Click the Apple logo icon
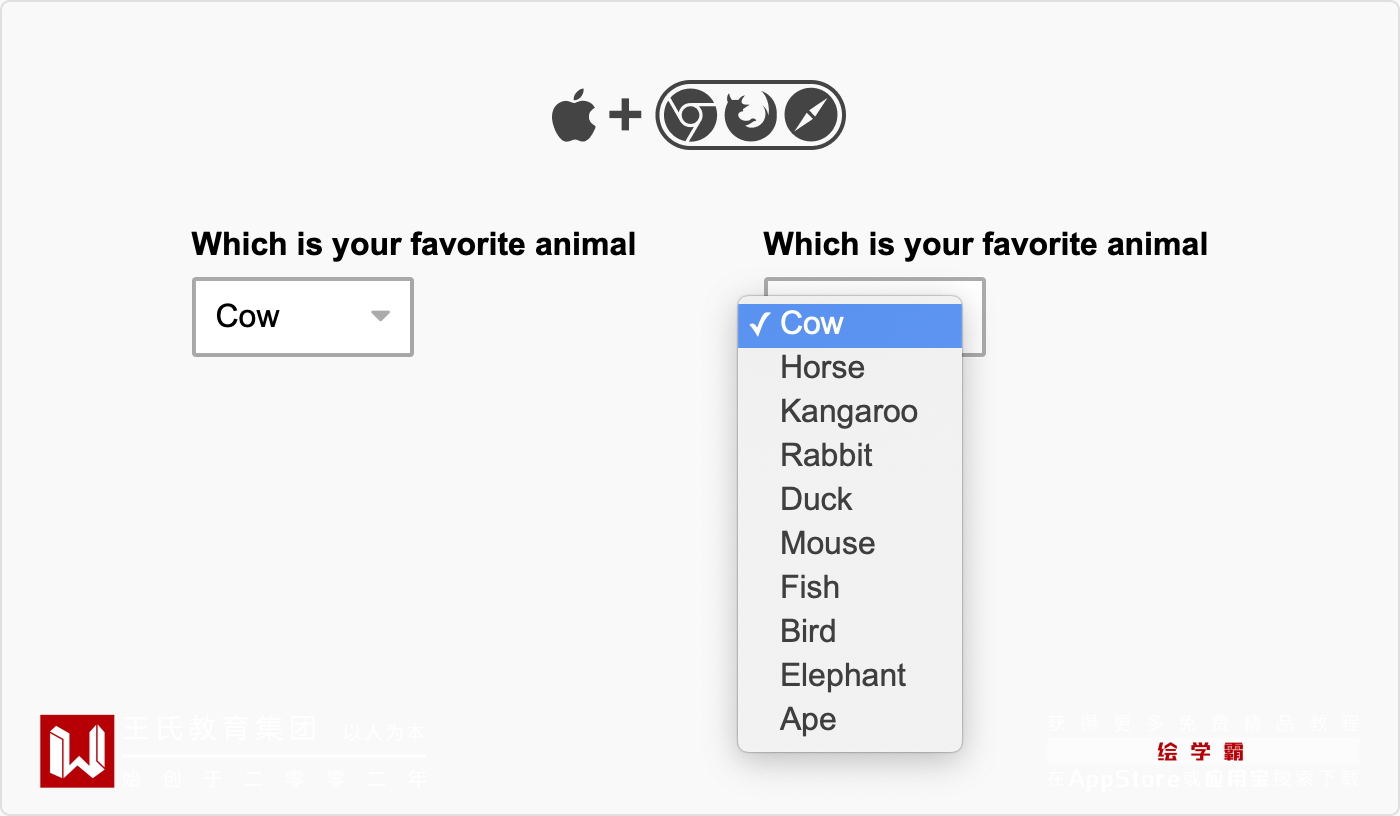 click(574, 115)
